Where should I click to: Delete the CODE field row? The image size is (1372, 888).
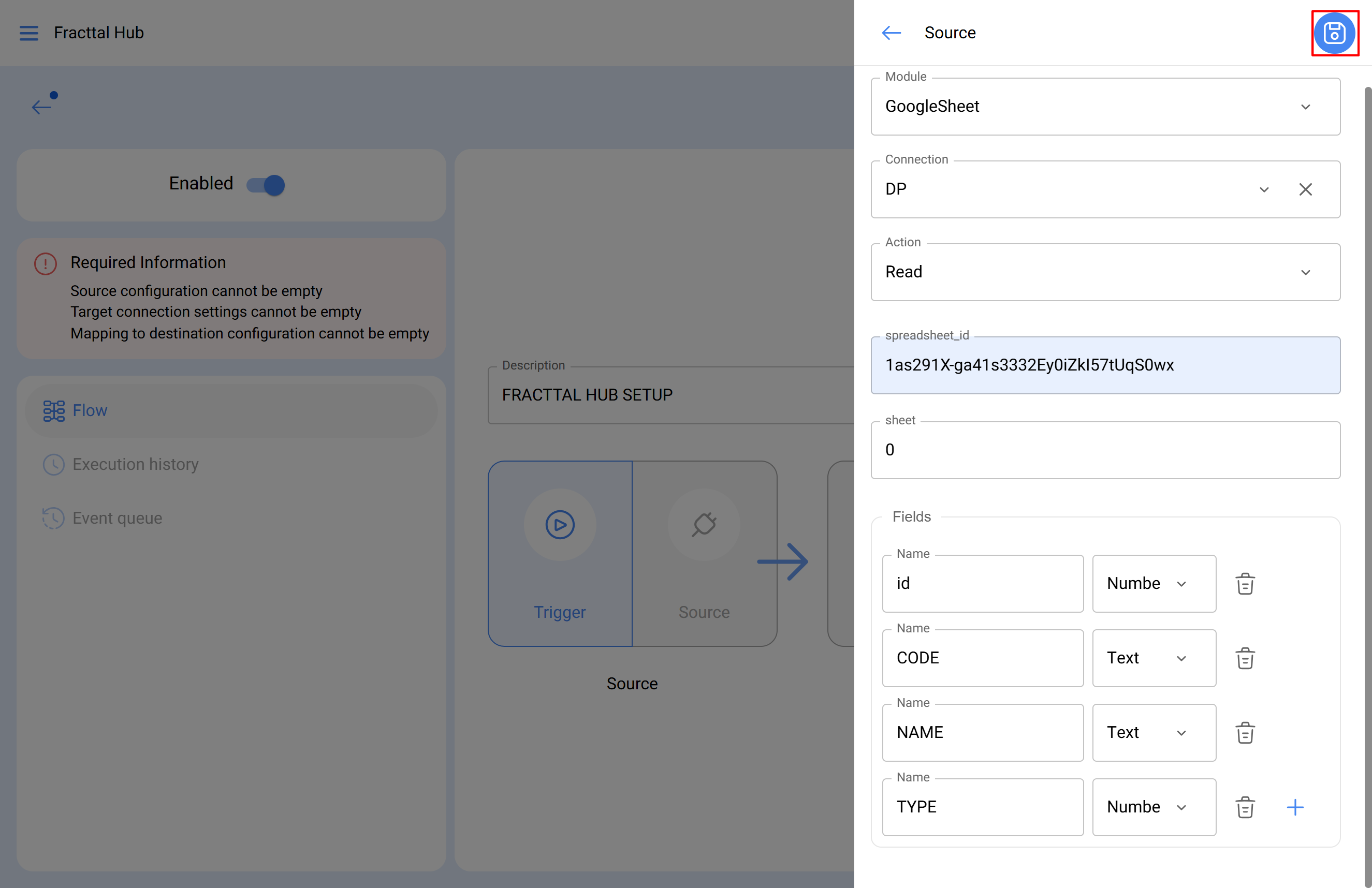(1245, 658)
